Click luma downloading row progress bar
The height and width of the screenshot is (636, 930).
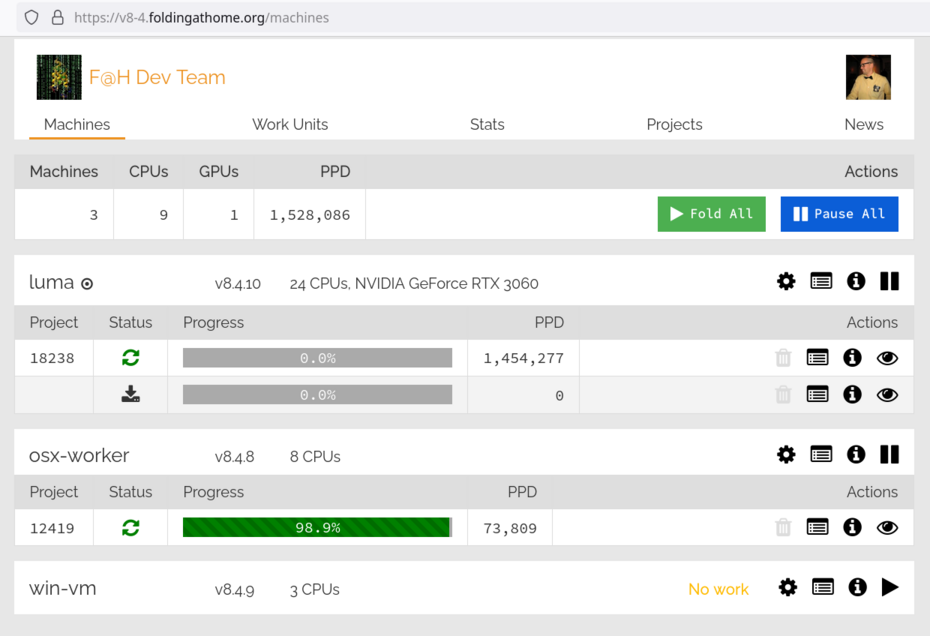point(317,395)
